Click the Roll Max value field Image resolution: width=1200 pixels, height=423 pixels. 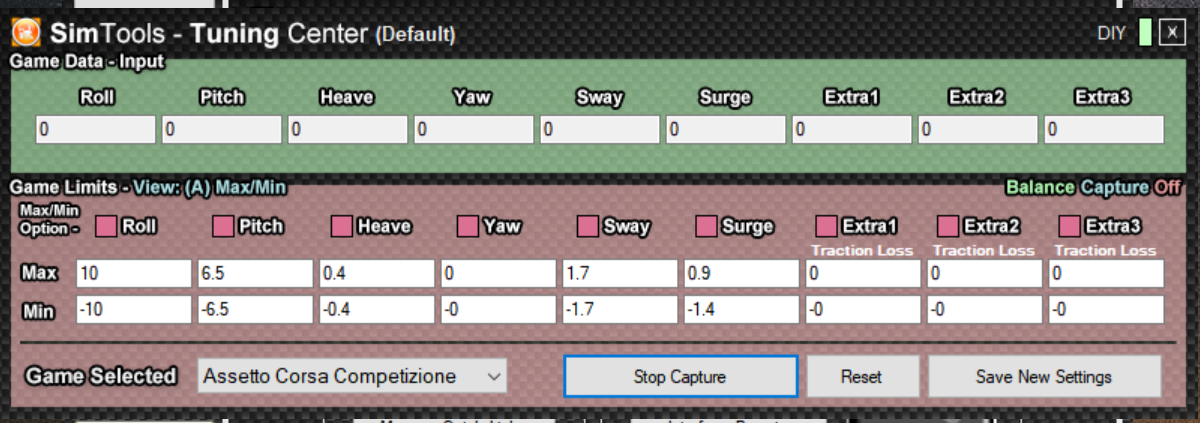(x=133, y=274)
